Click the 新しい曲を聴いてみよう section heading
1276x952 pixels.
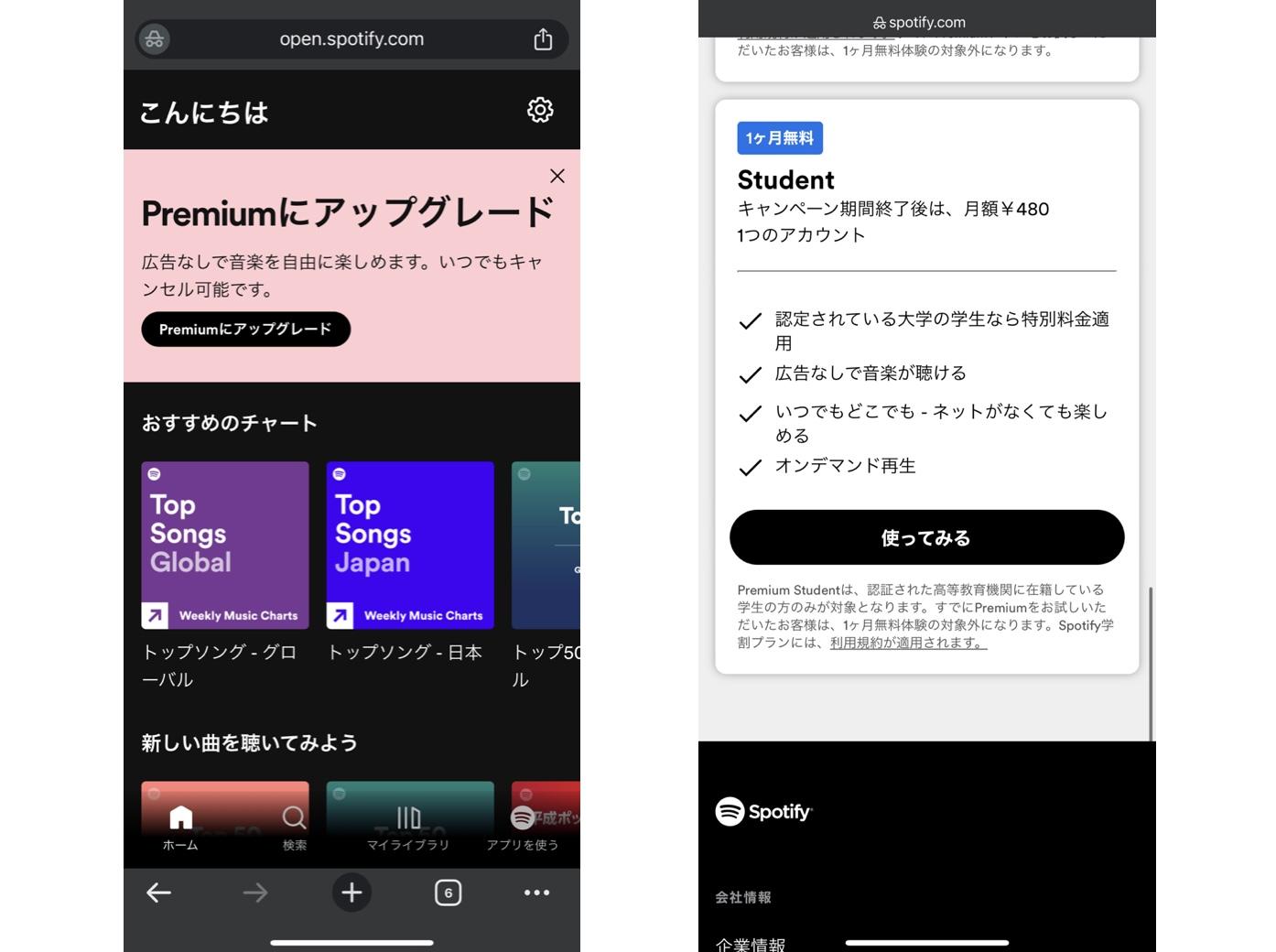249,742
